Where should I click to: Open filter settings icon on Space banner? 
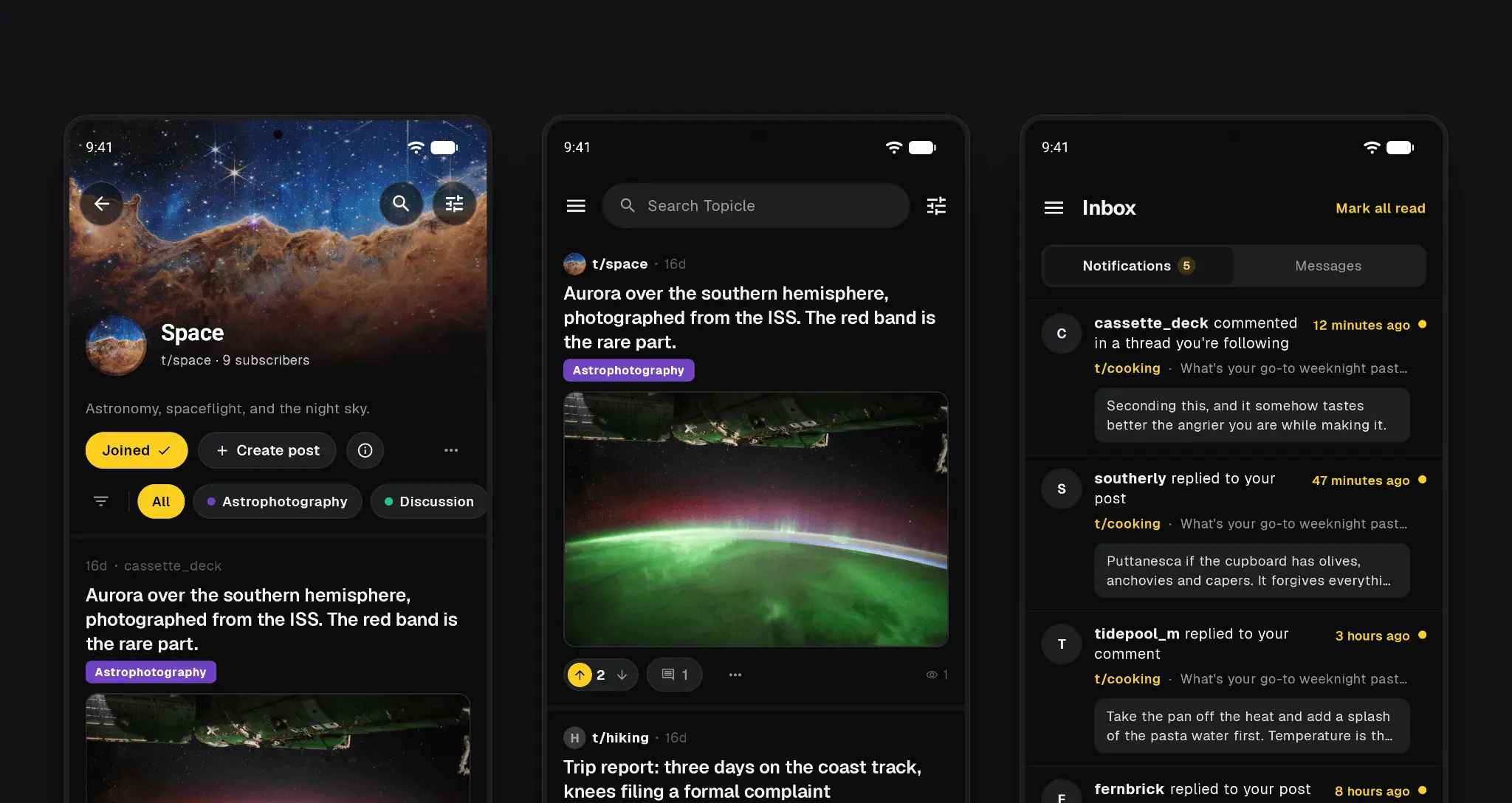click(x=454, y=204)
